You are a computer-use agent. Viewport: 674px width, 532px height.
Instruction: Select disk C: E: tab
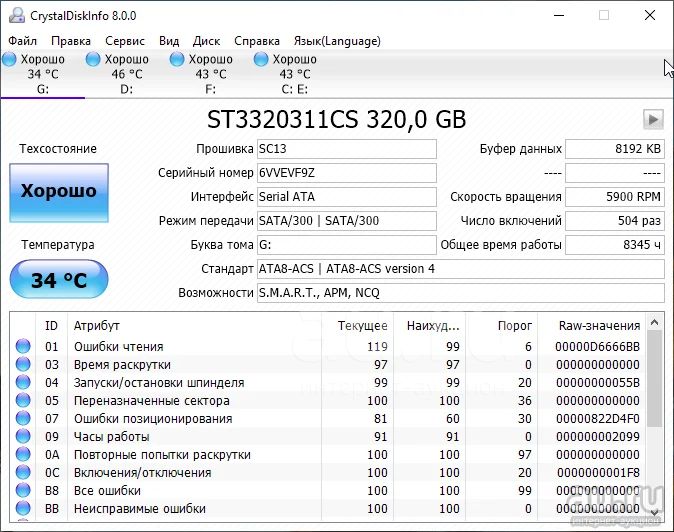pos(294,74)
